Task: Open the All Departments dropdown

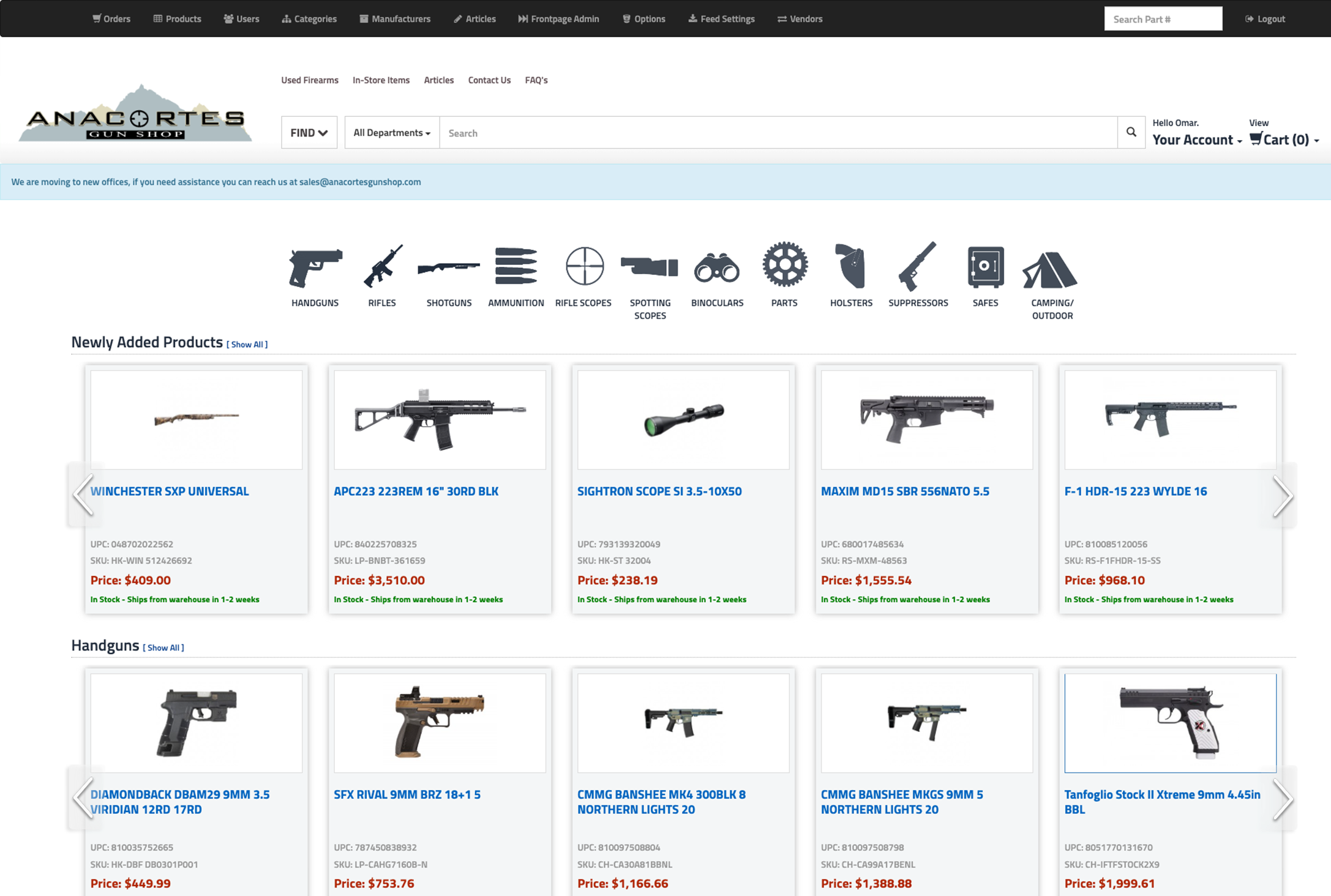Action: (392, 132)
